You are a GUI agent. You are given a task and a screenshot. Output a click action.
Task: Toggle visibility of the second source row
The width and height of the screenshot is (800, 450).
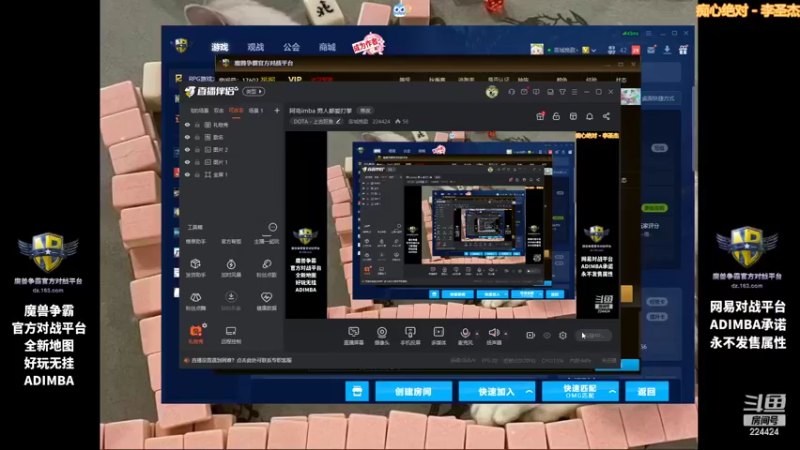[187, 137]
